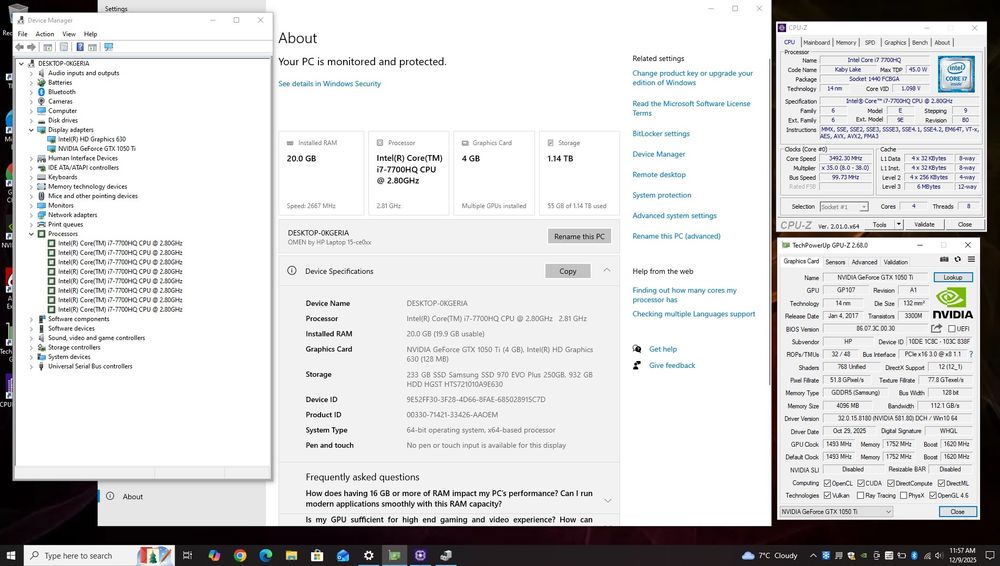Click the CPU-Z purple taskbar icon

(x=420, y=556)
